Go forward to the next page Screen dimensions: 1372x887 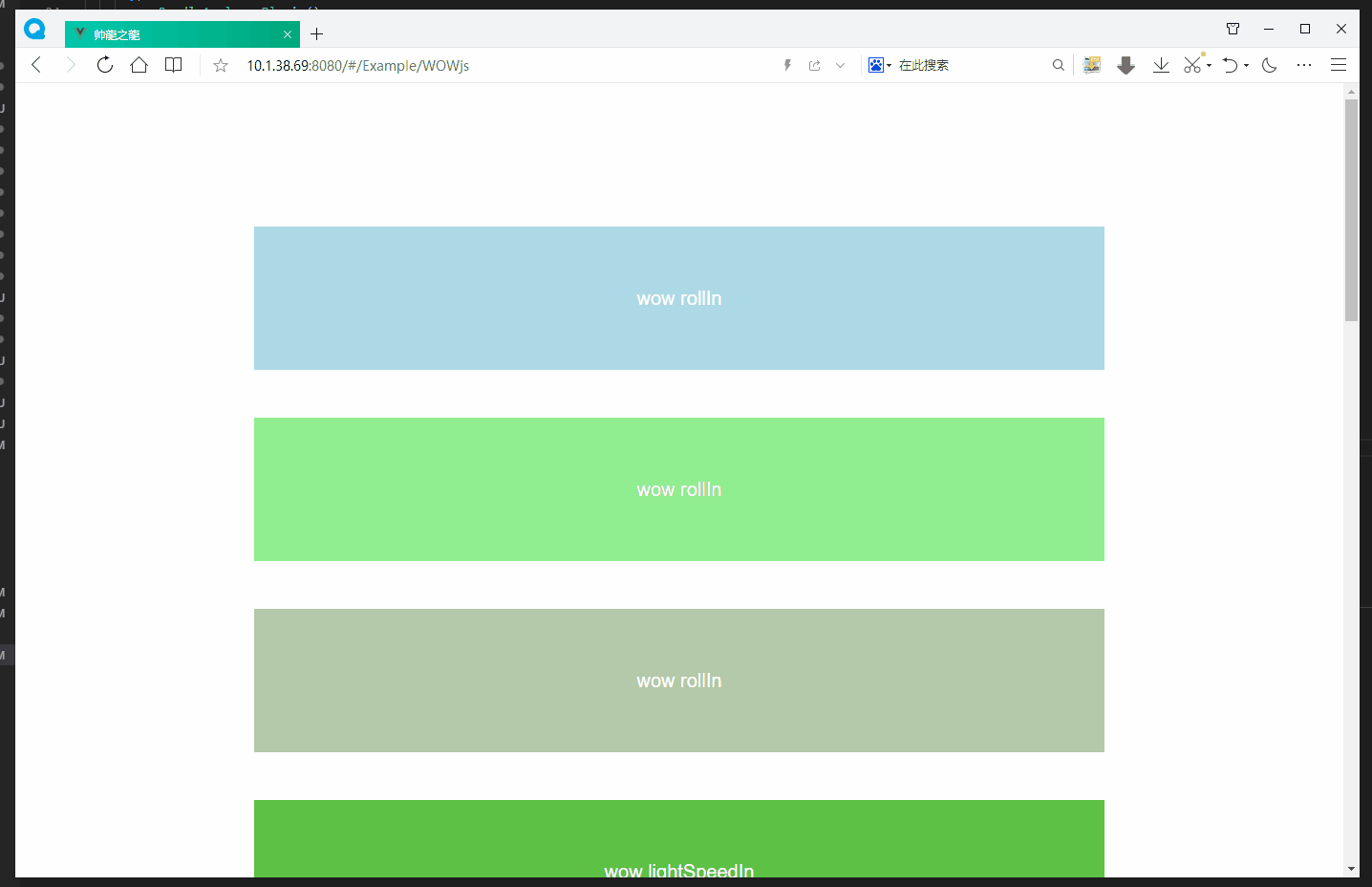coord(70,65)
